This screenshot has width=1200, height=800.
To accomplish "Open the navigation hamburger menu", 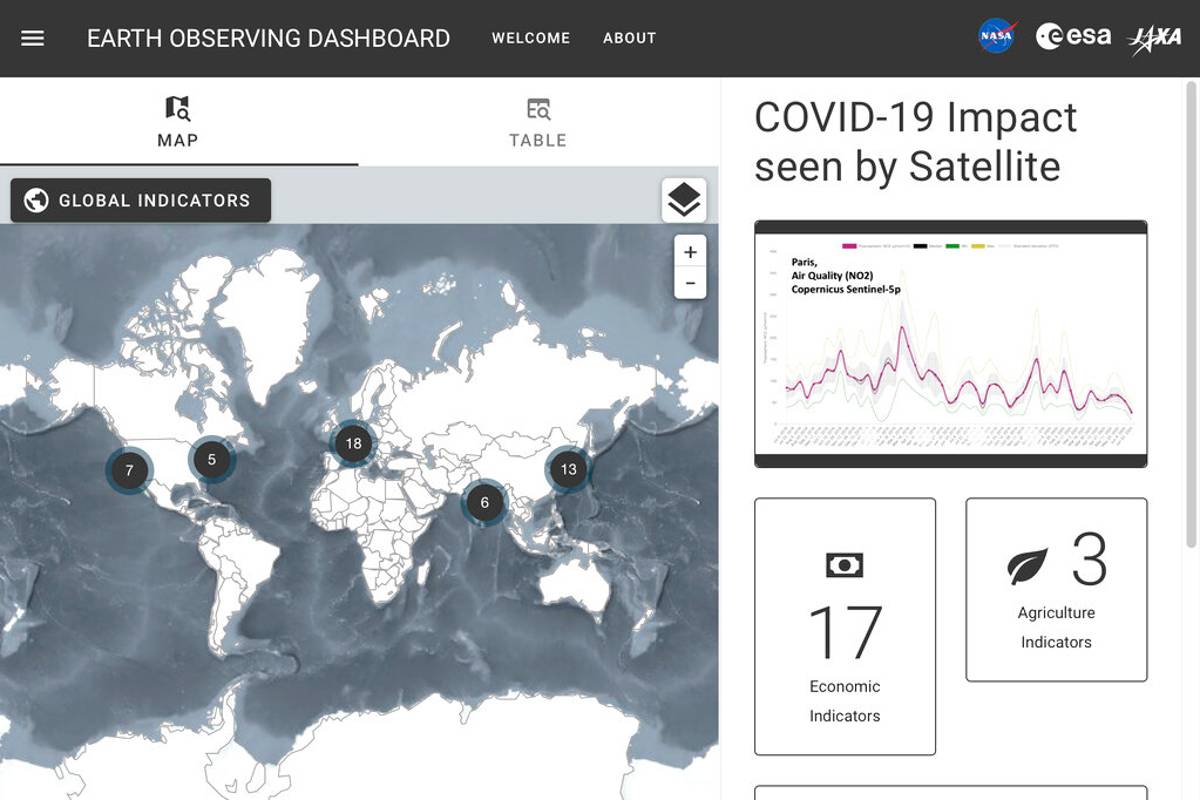I will [33, 38].
